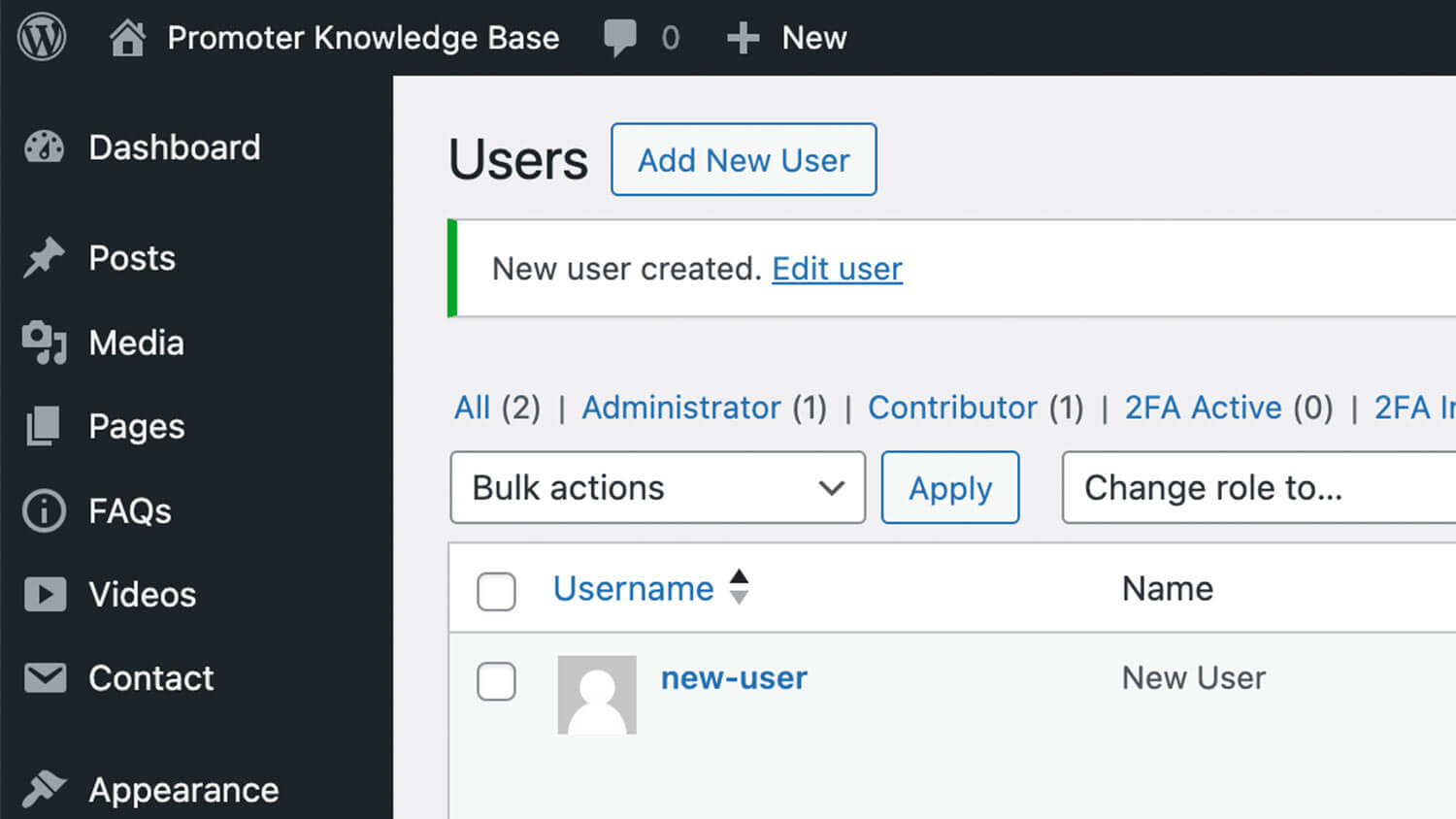
Task: Click the FAQs info icon
Action: (44, 510)
